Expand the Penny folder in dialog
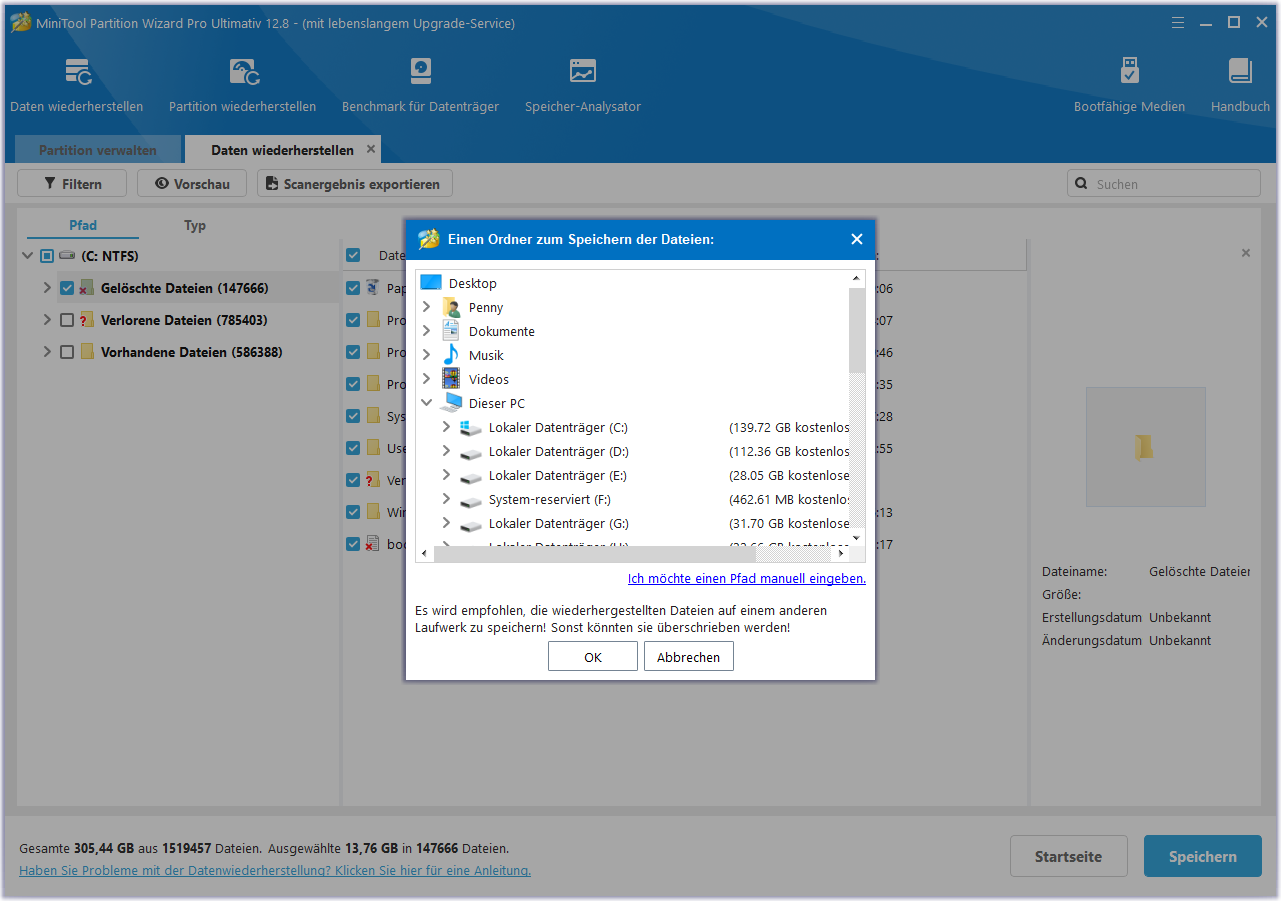Viewport: 1281px width, 901px height. 427,307
